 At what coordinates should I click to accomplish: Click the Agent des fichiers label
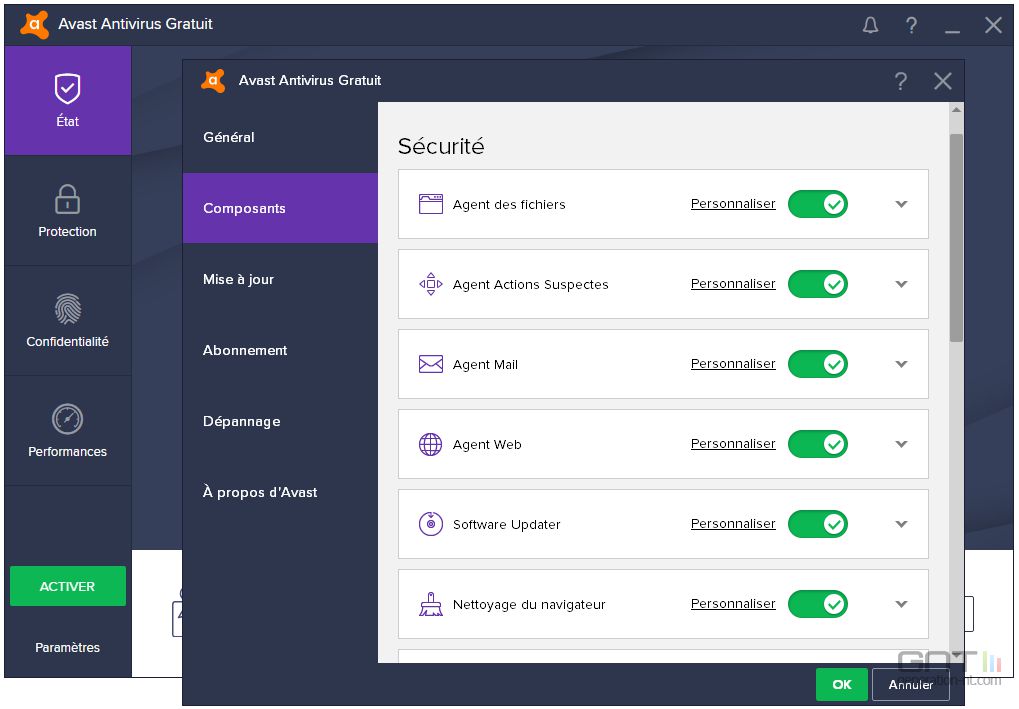click(x=509, y=205)
